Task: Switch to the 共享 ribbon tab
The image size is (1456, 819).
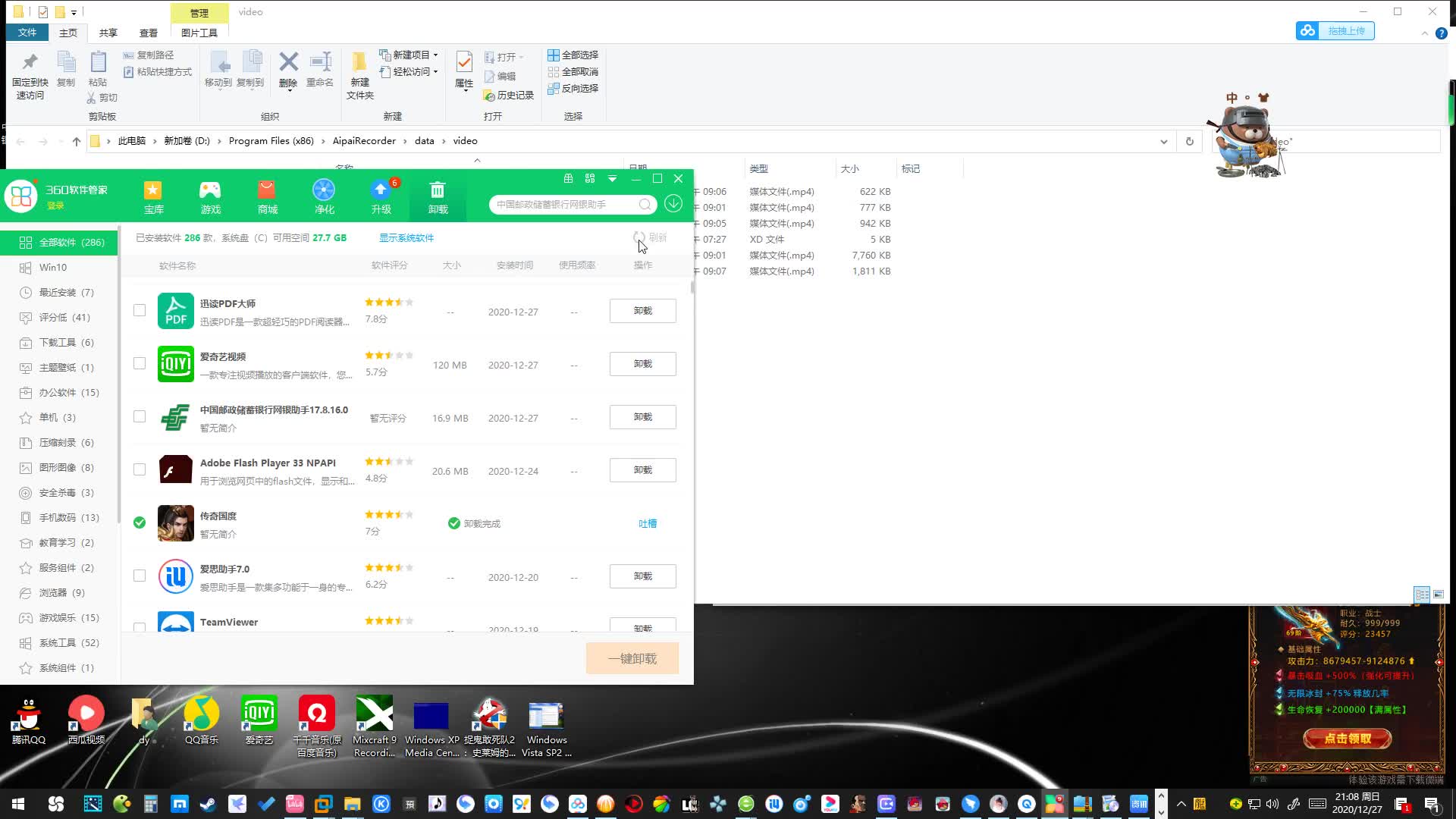Action: coord(108,33)
